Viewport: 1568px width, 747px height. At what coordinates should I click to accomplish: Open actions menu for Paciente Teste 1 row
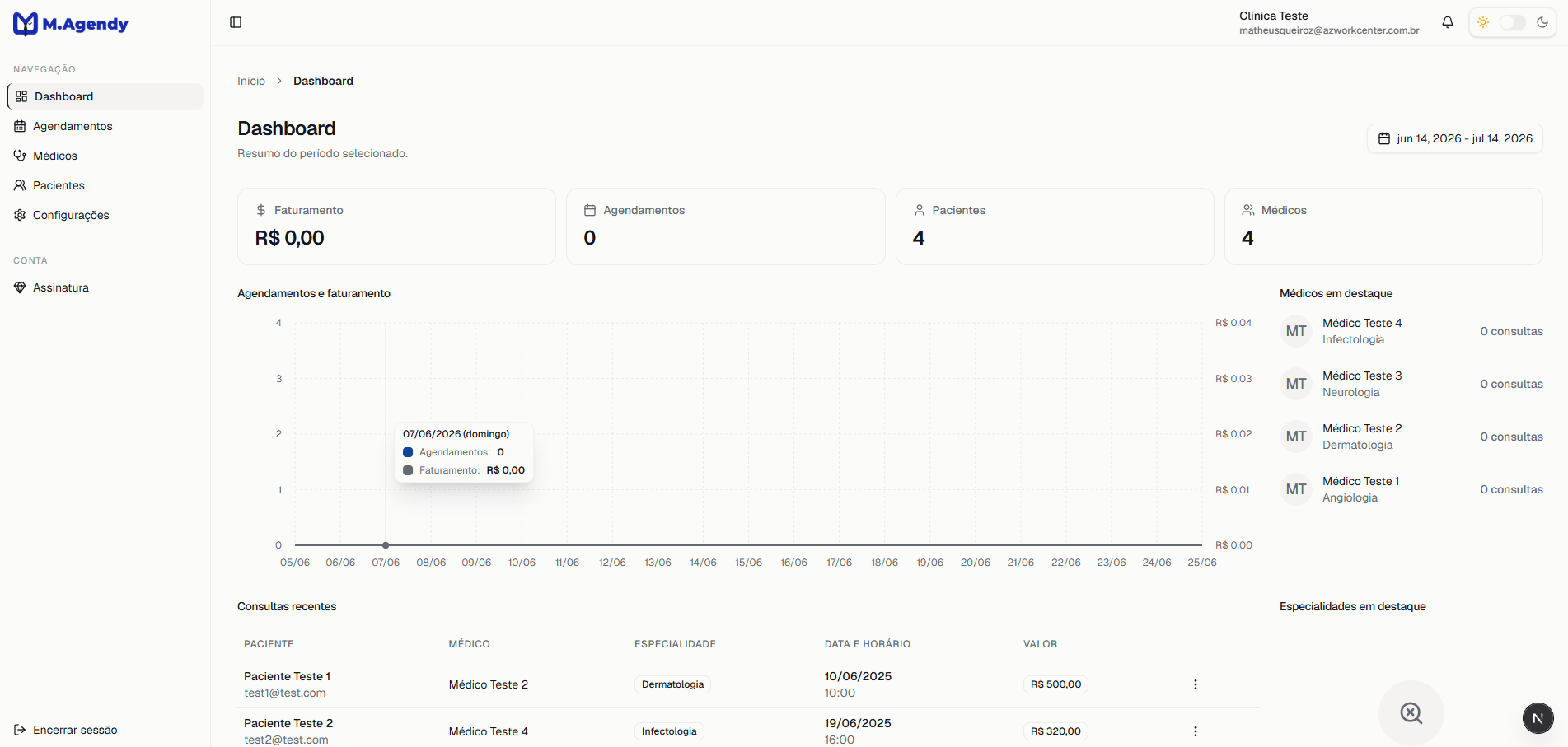(1195, 684)
